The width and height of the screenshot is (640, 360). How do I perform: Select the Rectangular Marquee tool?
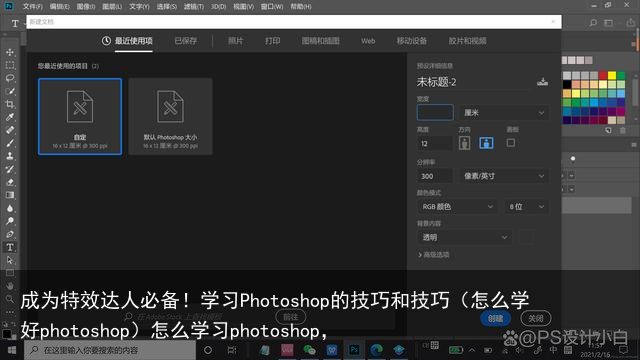[10, 65]
